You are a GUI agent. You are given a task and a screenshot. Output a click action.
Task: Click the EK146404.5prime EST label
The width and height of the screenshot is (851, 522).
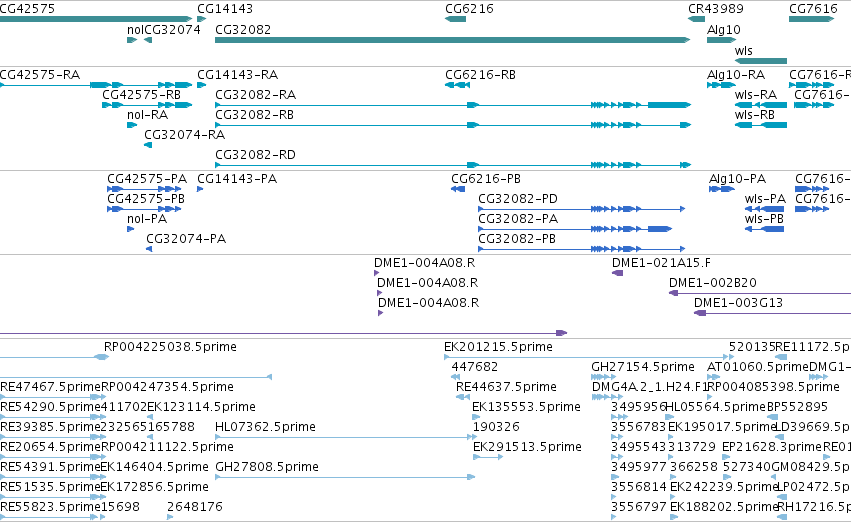[155, 467]
